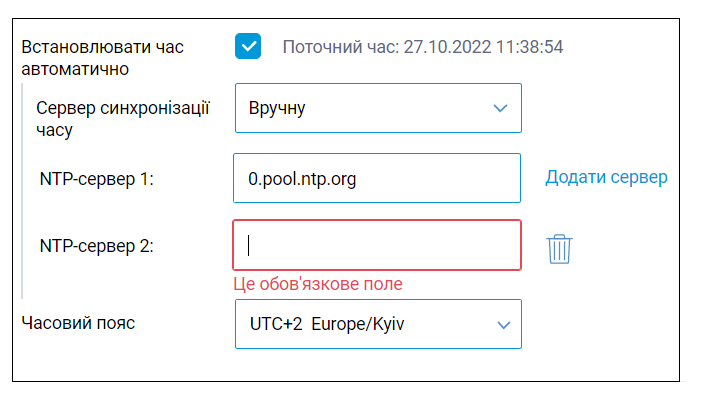703x410 pixels.
Task: Open the UTC+2 Europe/Kyiv time zone dropdown
Action: [x=378, y=324]
